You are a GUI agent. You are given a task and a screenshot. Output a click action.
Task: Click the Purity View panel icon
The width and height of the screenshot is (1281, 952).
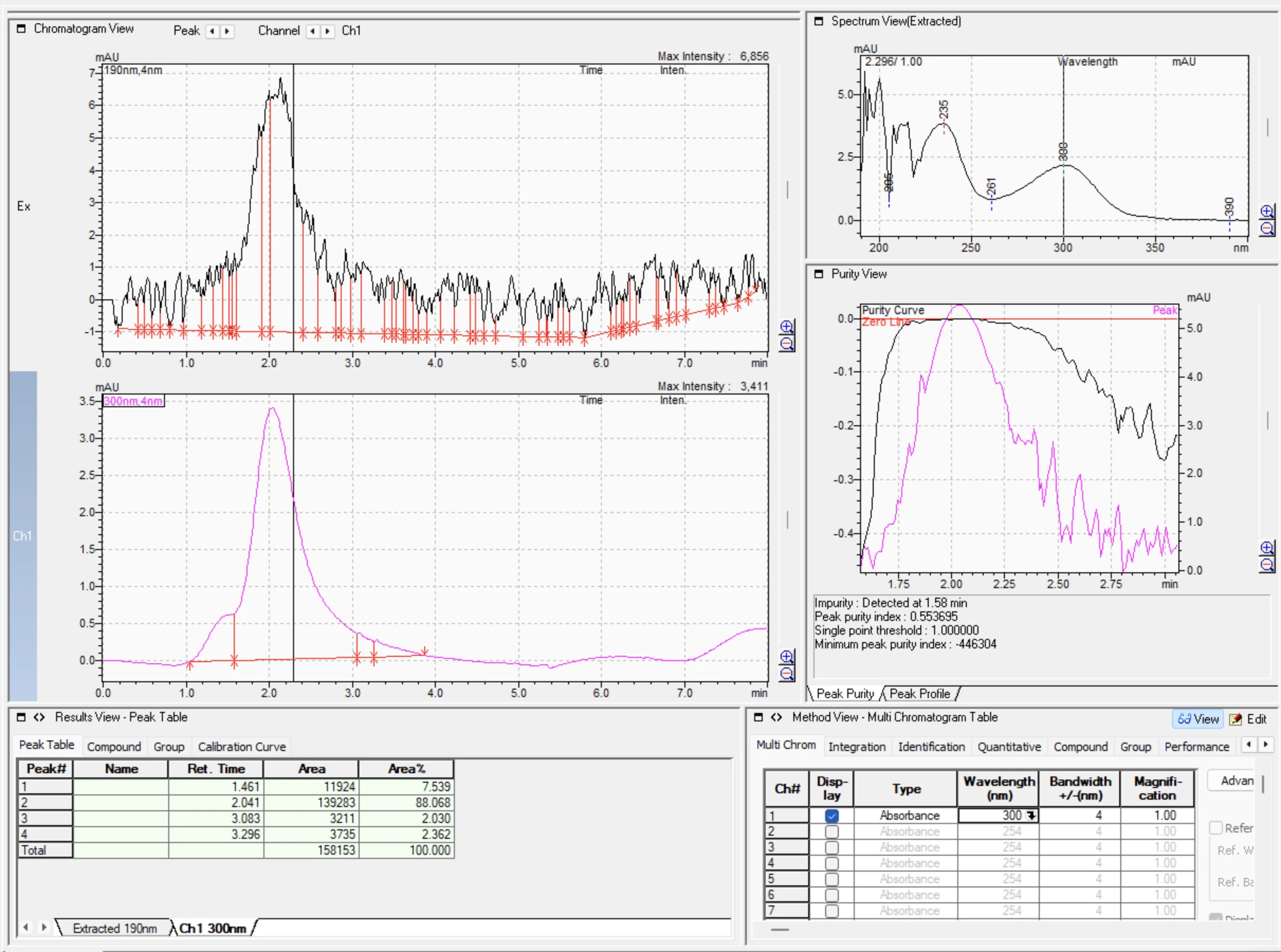coord(818,274)
